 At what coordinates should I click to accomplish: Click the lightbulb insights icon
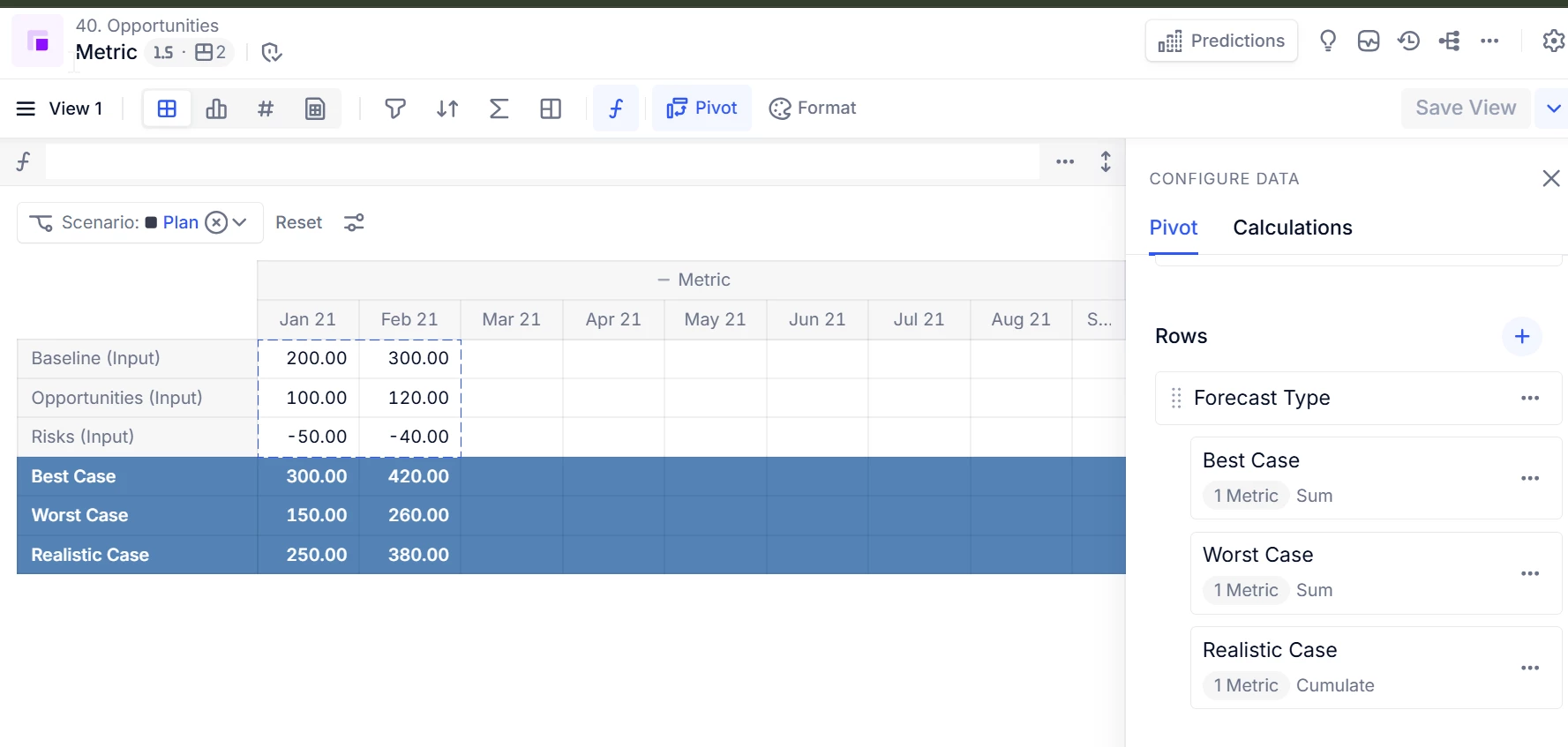pos(1327,41)
